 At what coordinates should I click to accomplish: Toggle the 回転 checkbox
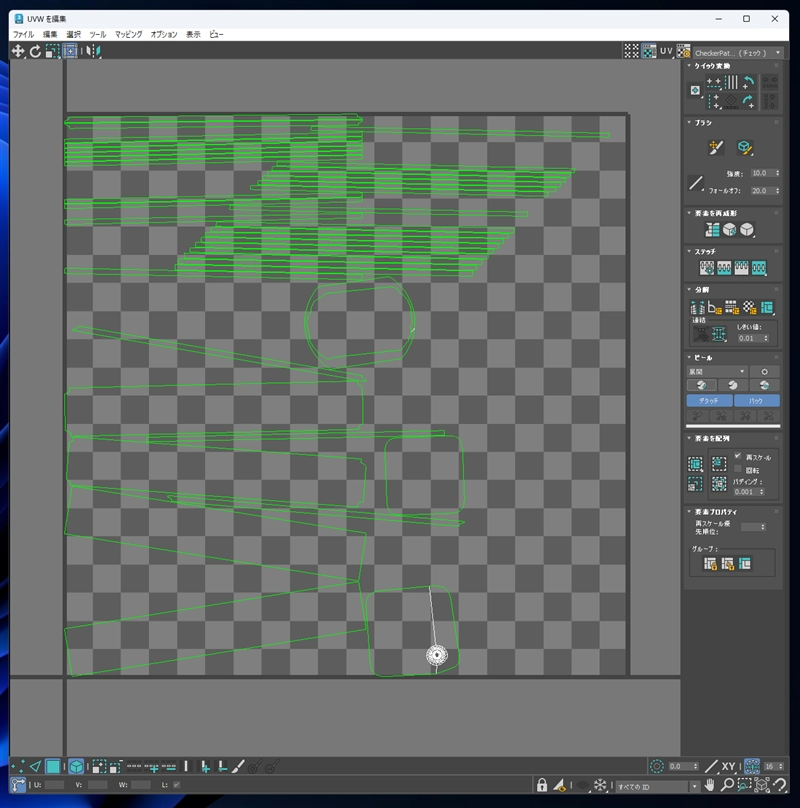click(738, 468)
